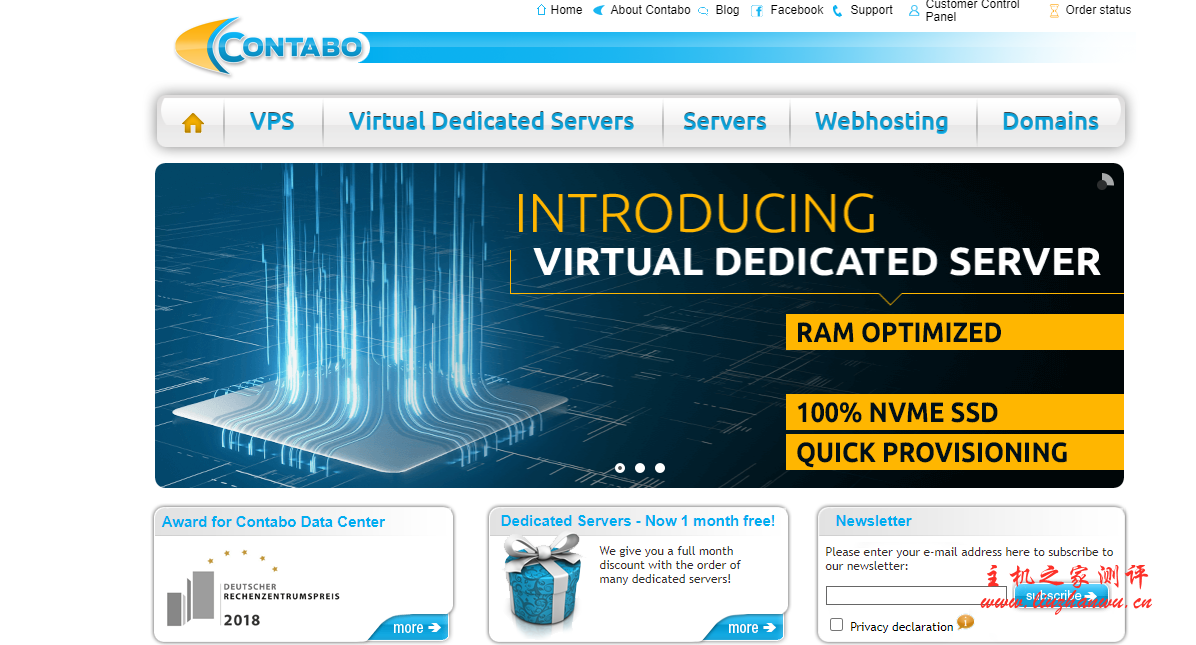1196x645 pixels.
Task: Click the Facebook icon in top bar
Action: click(x=758, y=10)
